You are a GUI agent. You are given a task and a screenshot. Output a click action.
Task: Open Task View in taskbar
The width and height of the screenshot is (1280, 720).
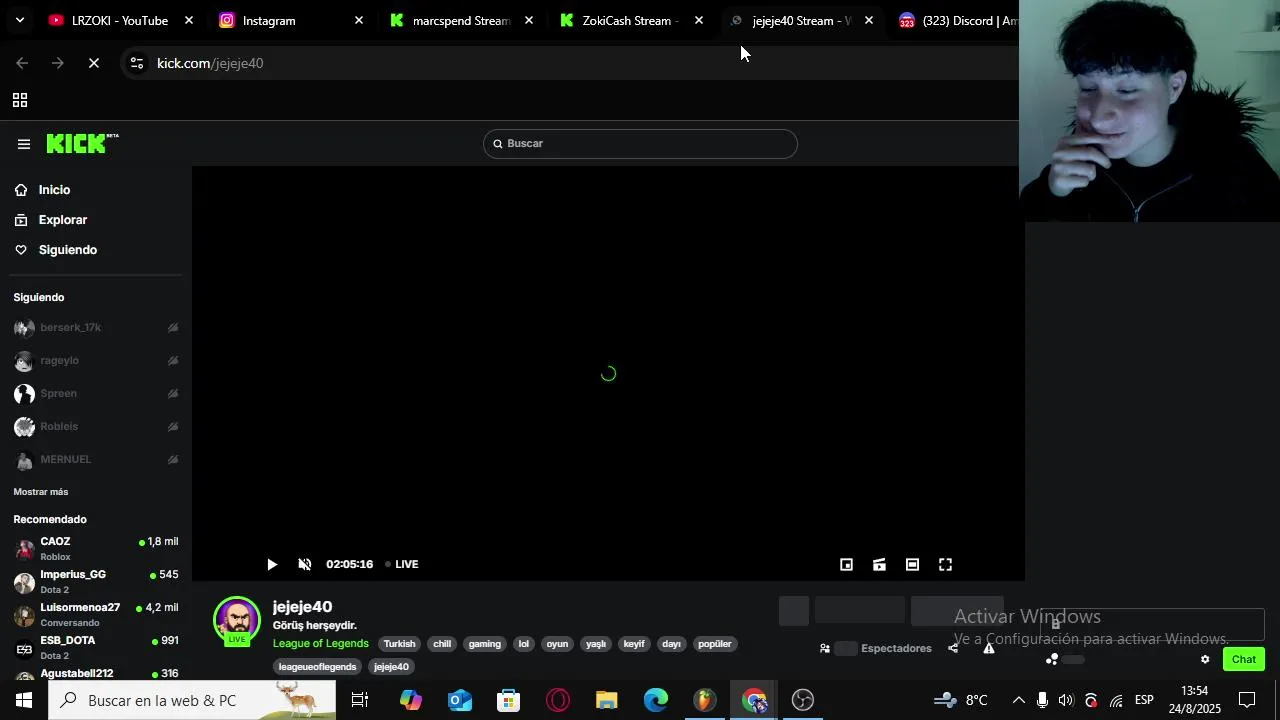pos(360,700)
